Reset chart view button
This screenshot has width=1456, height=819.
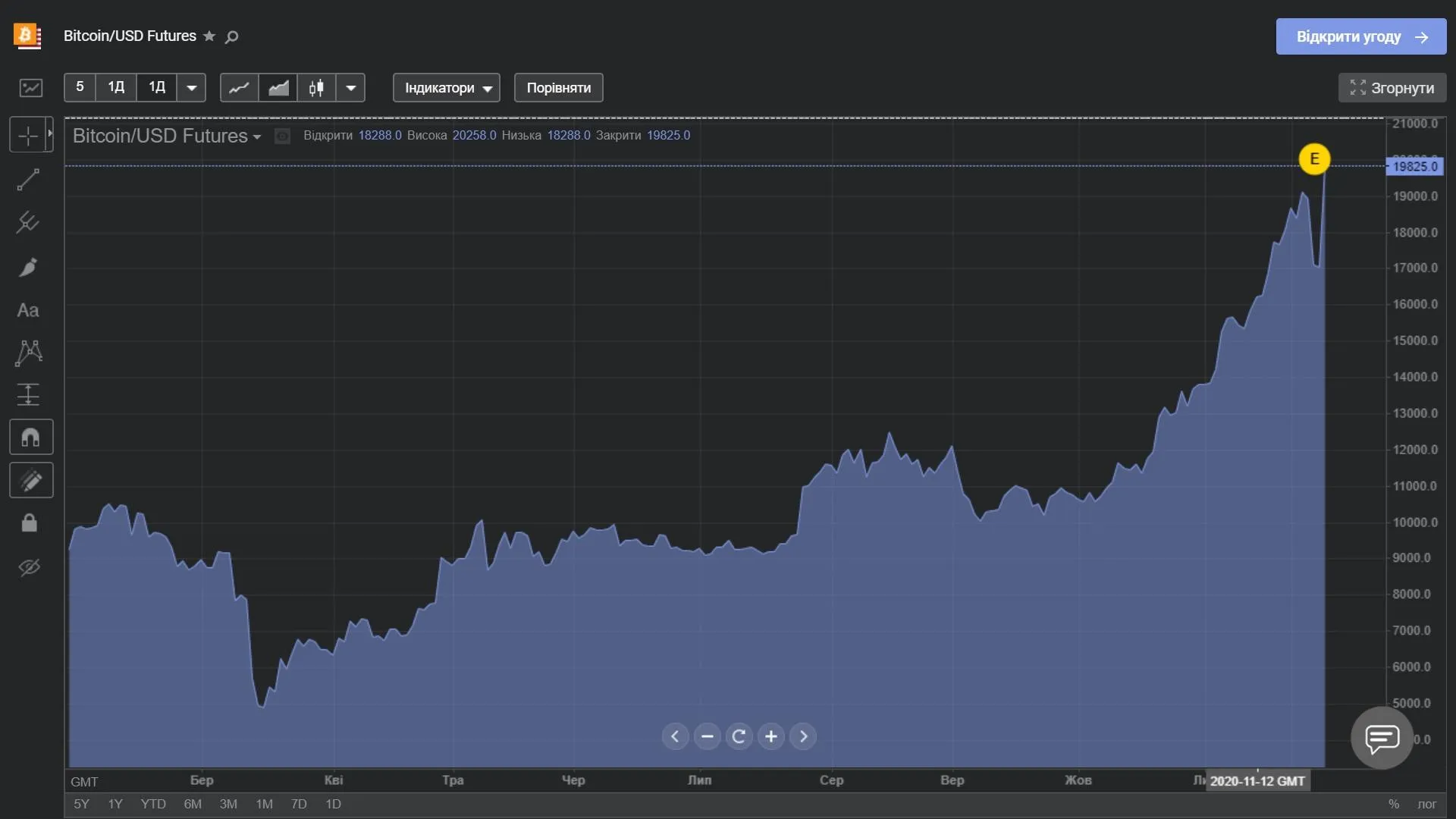739,736
